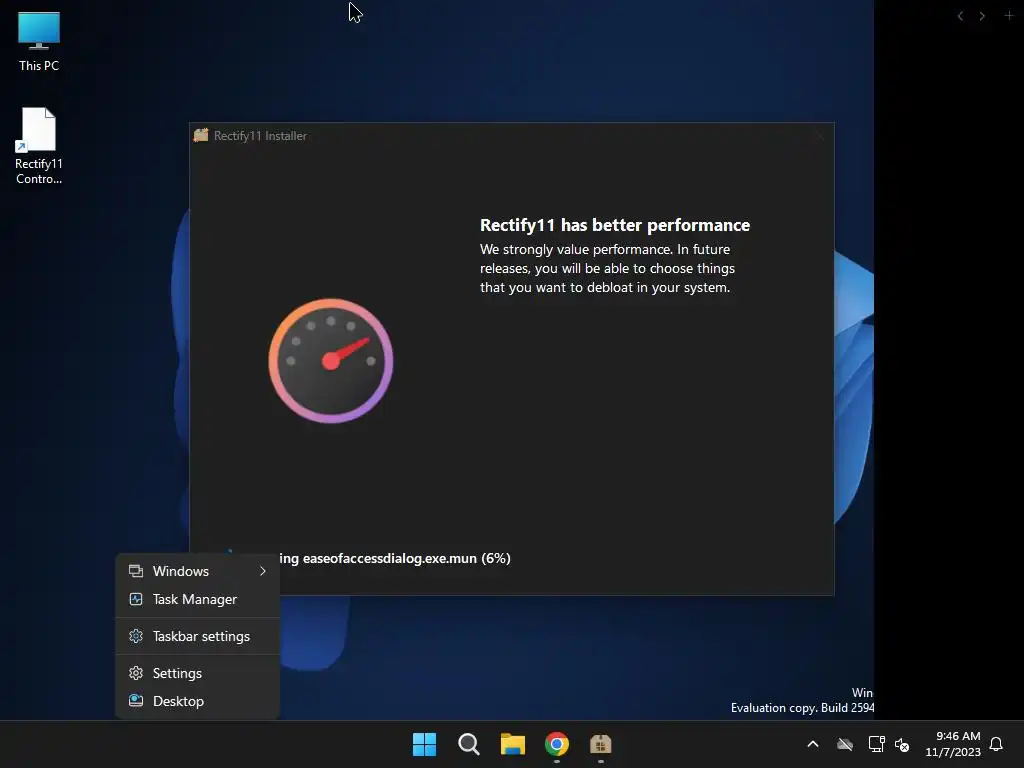
Task: Click the date 11/7/2023 in taskbar
Action: 953,752
